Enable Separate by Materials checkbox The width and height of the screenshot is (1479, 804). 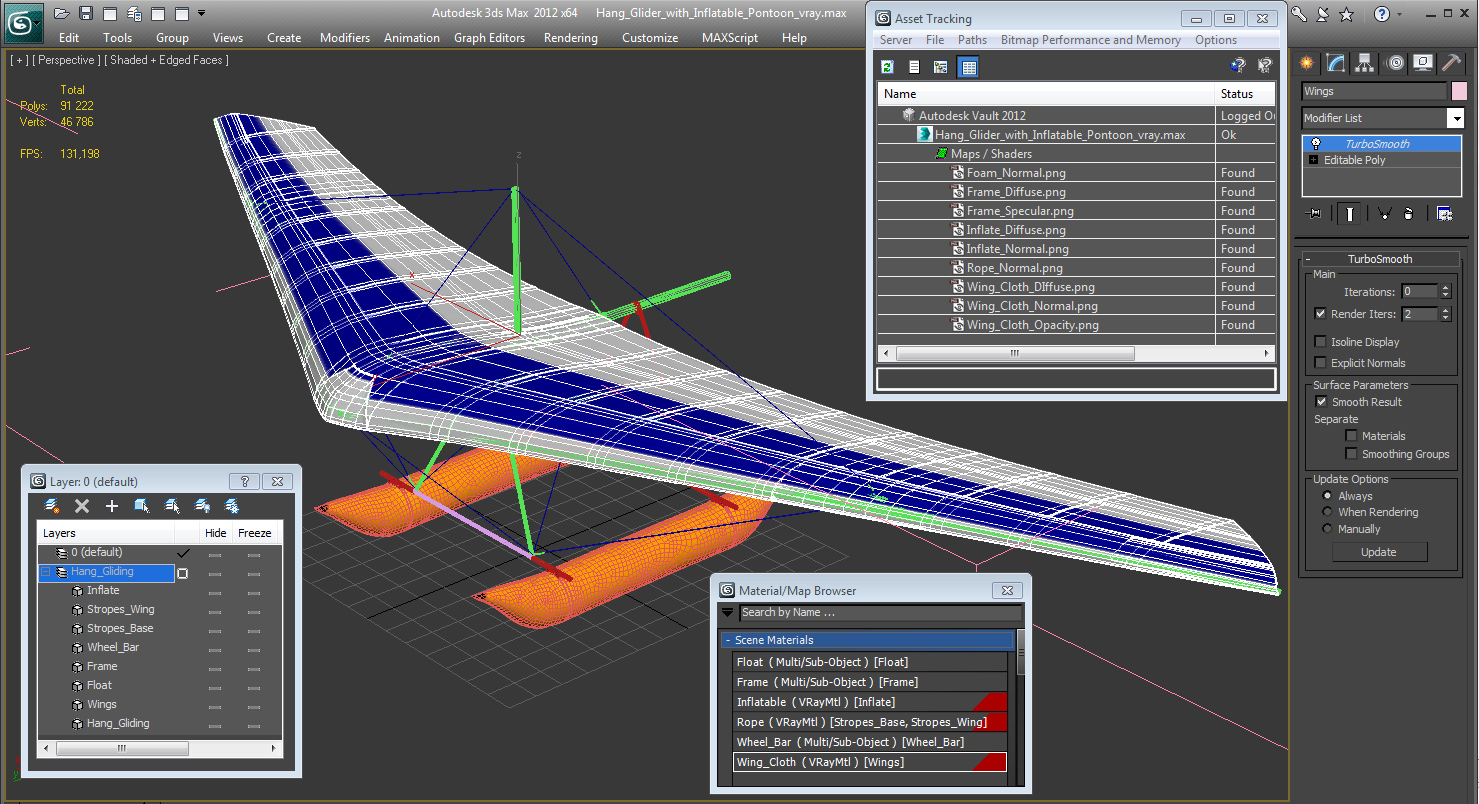tap(1351, 436)
